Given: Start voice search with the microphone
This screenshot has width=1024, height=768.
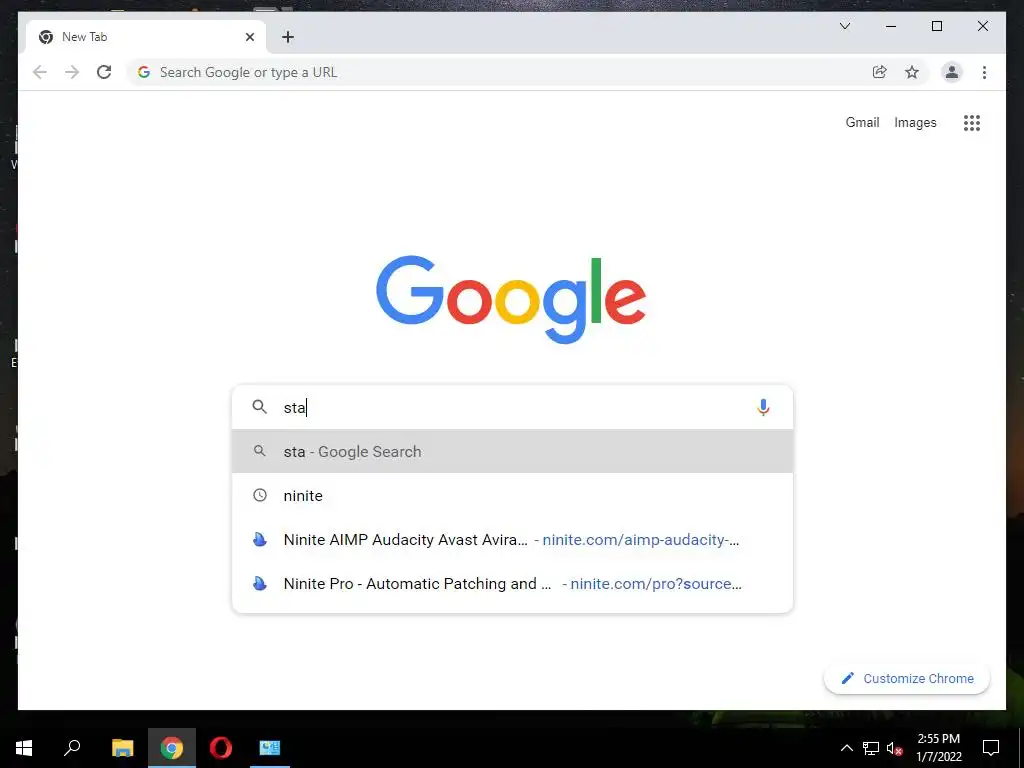Looking at the screenshot, I should coord(763,408).
